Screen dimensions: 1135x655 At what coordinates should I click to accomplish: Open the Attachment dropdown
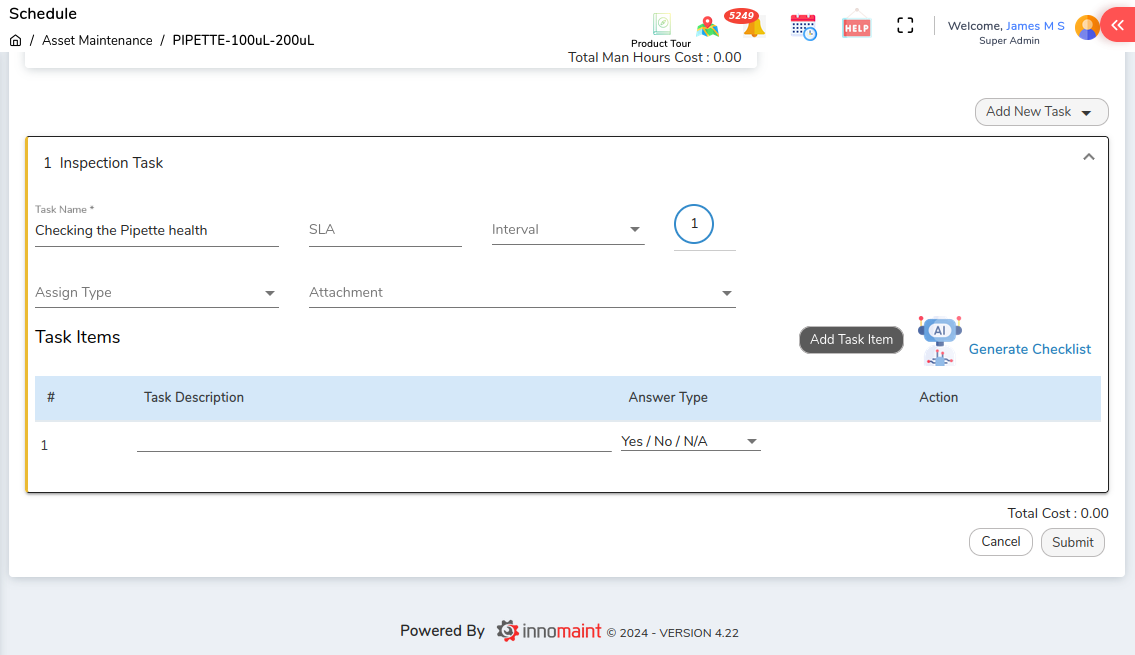[x=521, y=293]
